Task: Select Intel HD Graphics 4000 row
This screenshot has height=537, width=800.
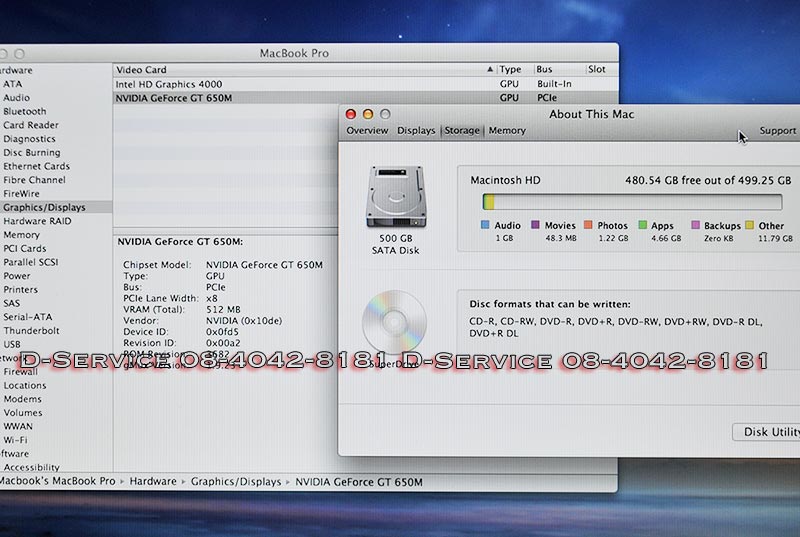Action: [x=365, y=84]
